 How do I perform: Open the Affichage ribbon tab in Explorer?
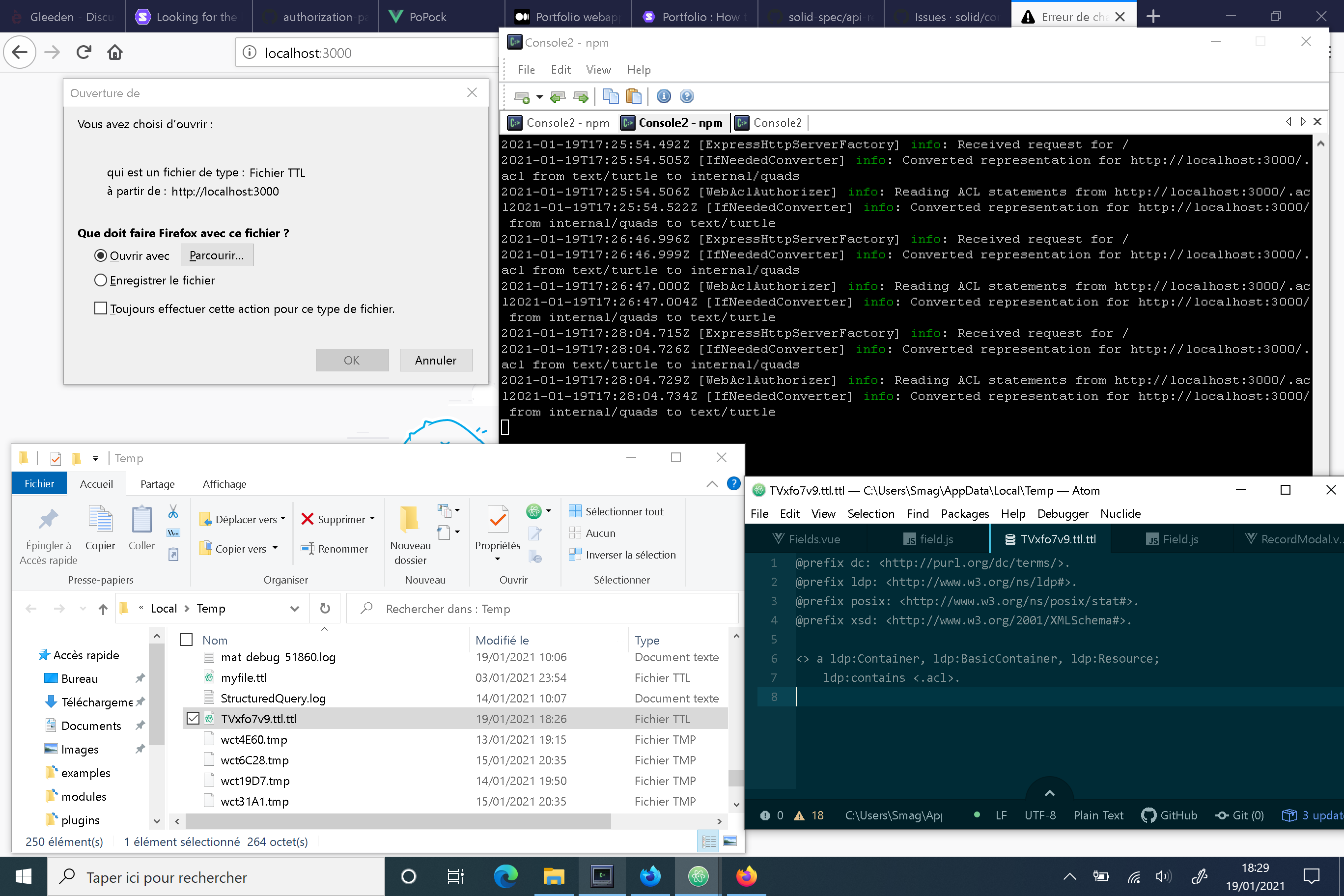pos(224,484)
